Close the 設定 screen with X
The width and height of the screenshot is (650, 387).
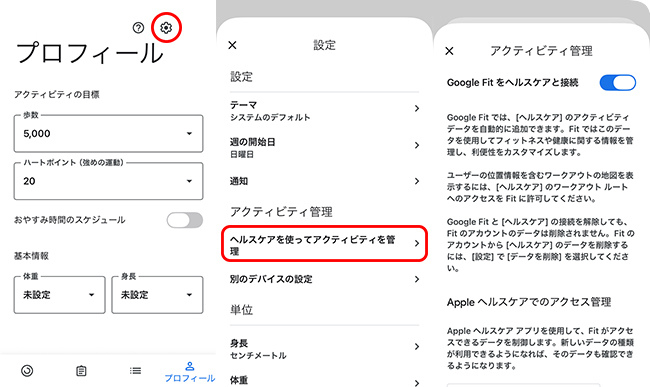(233, 45)
